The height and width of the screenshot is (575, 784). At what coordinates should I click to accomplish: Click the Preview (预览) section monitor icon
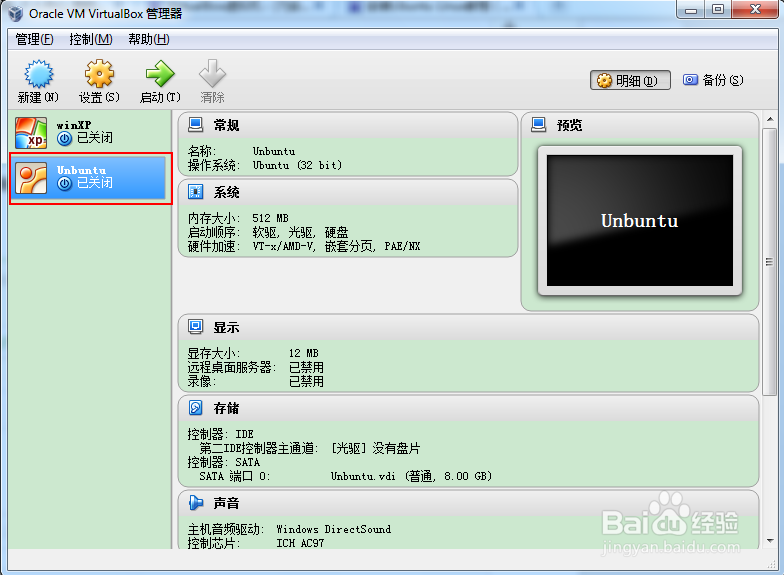point(538,124)
